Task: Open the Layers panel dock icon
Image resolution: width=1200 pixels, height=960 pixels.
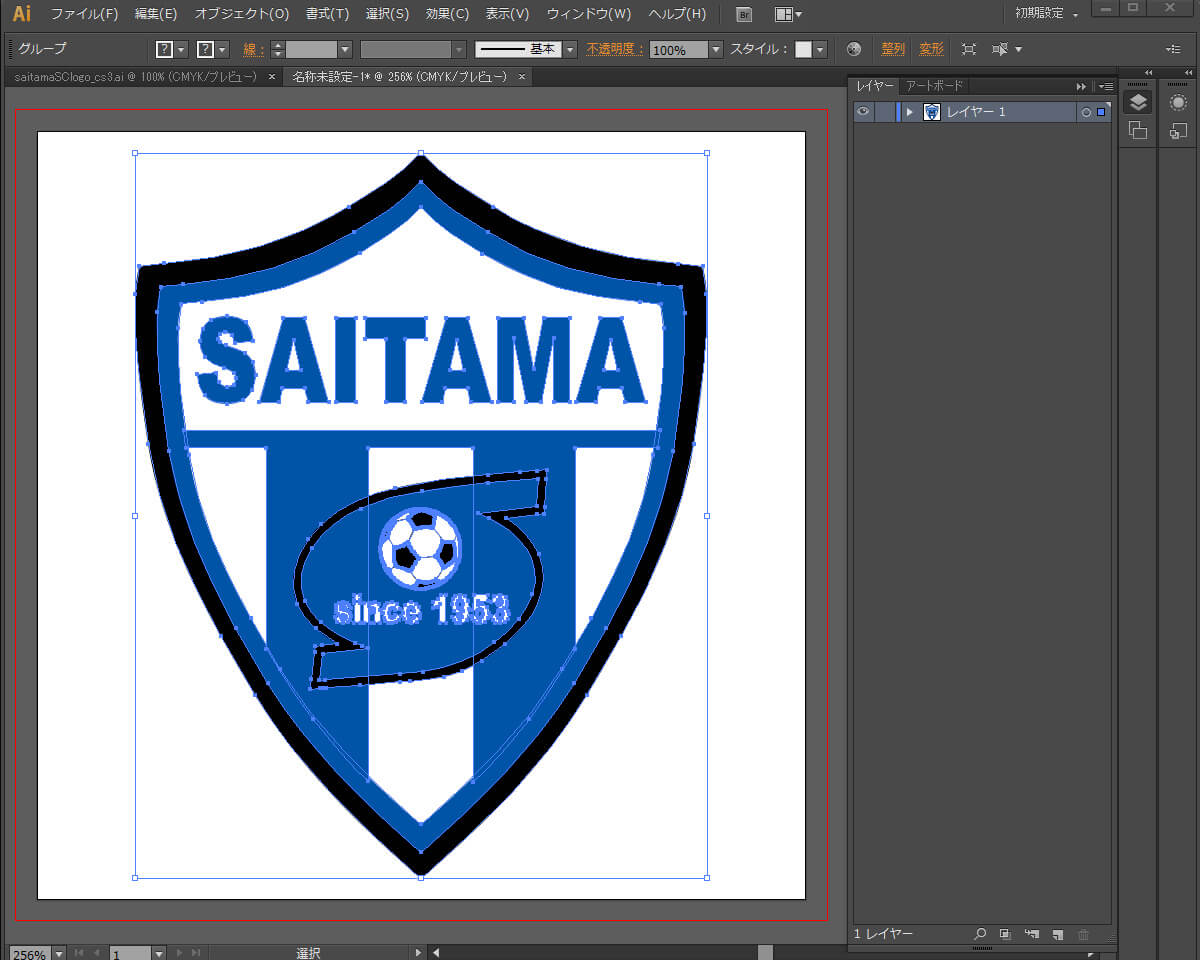Action: (1138, 102)
